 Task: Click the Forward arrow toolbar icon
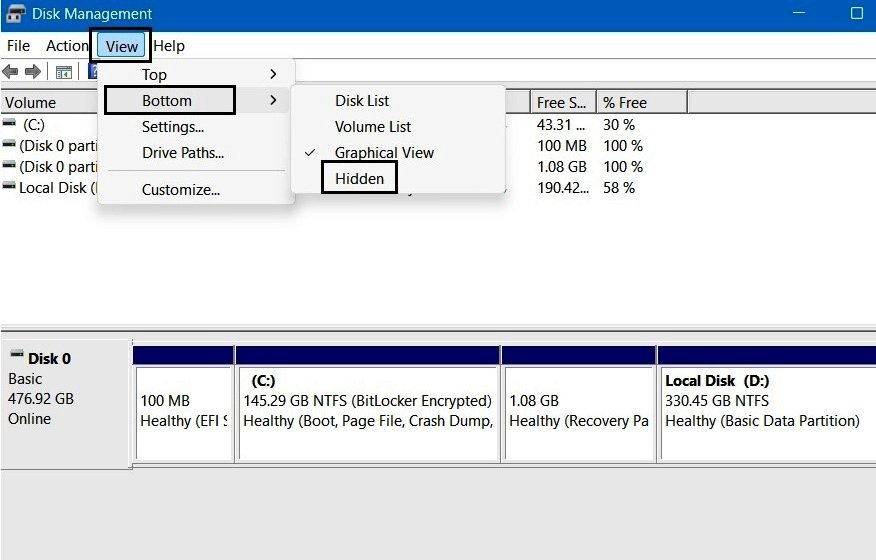[33, 72]
